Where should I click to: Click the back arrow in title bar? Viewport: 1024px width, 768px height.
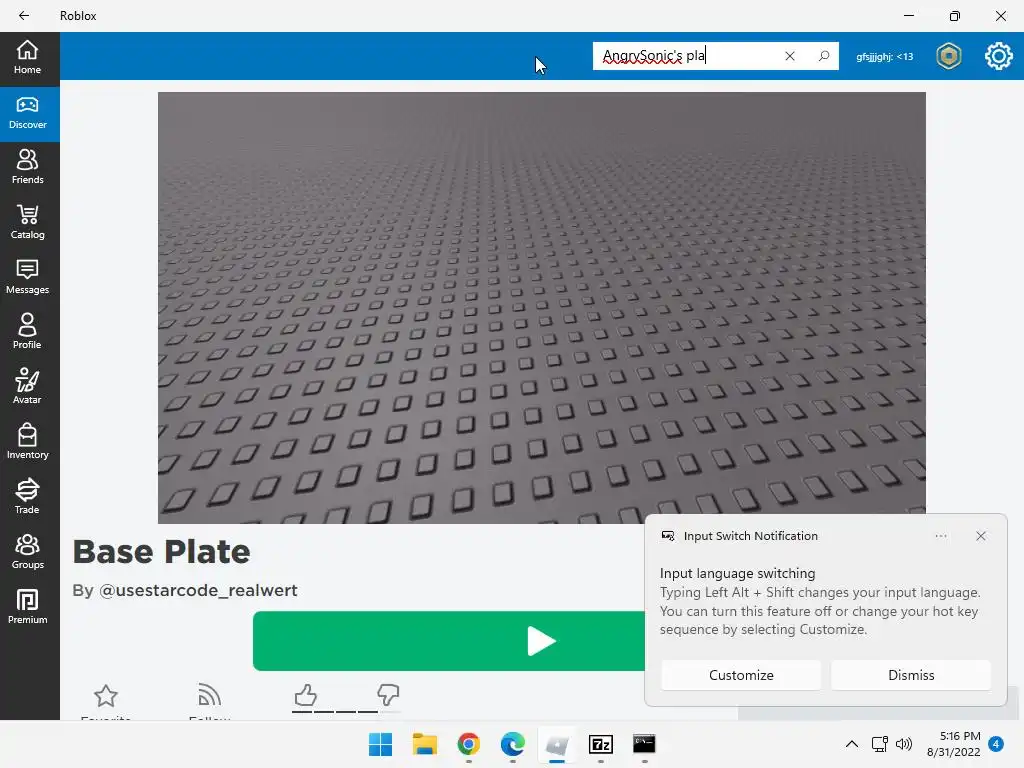24,16
